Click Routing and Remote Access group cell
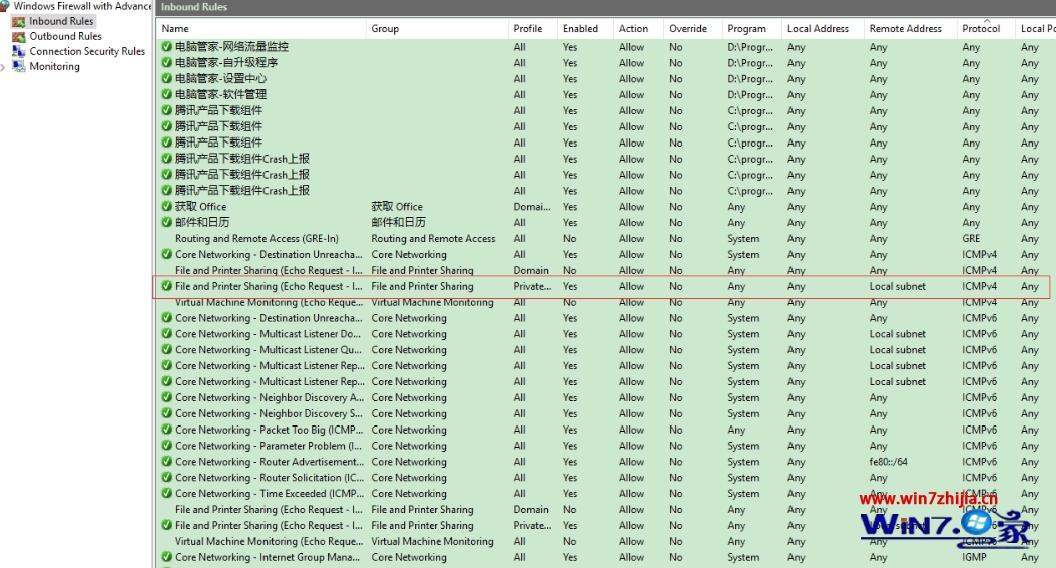This screenshot has width=1056, height=568. click(433, 239)
